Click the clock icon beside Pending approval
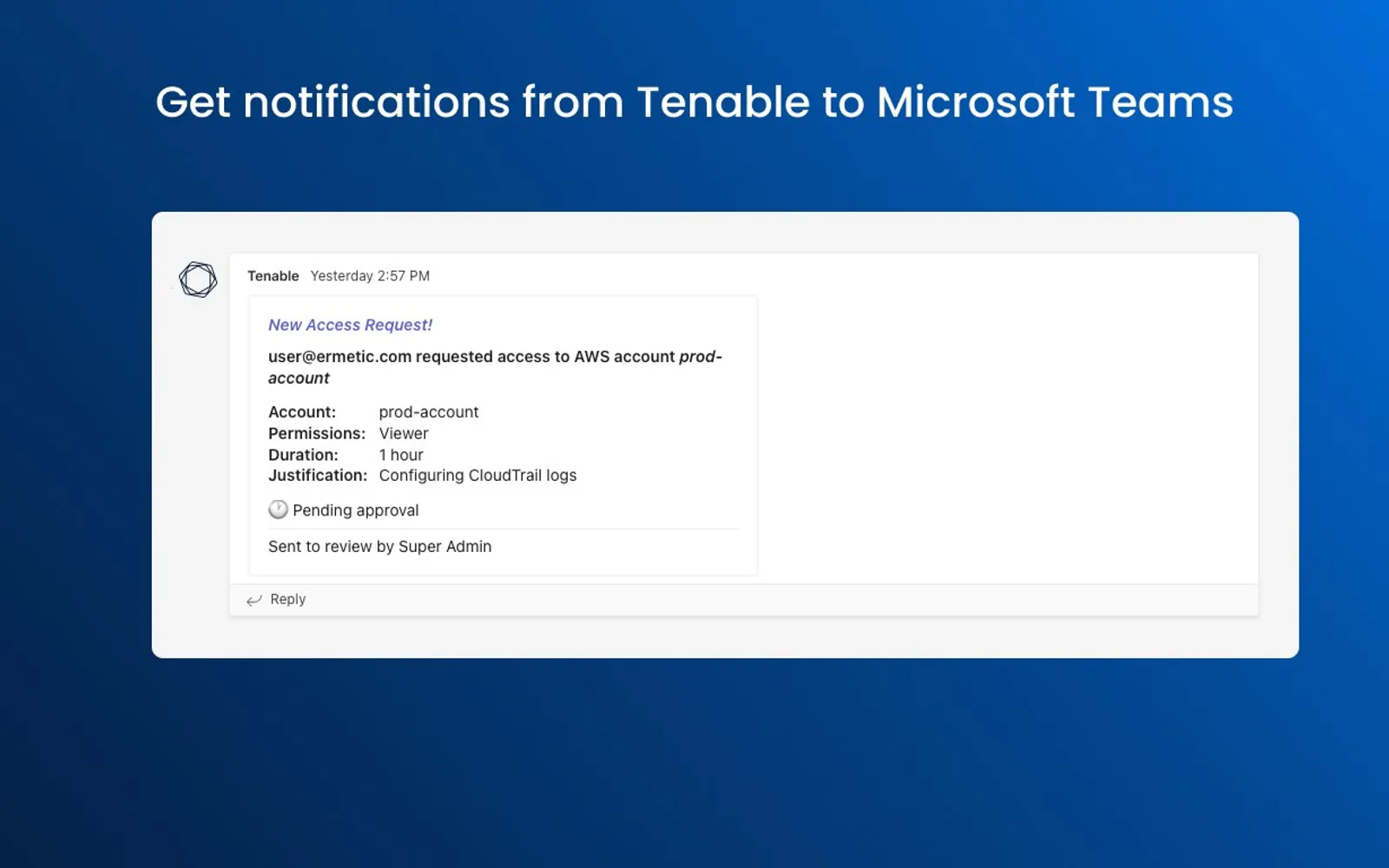1389x868 pixels. 278,510
